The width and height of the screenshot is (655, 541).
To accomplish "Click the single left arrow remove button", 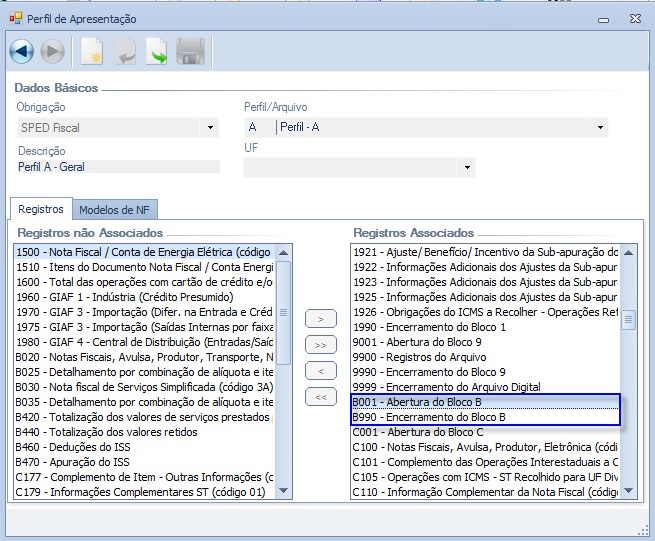I will (x=320, y=371).
